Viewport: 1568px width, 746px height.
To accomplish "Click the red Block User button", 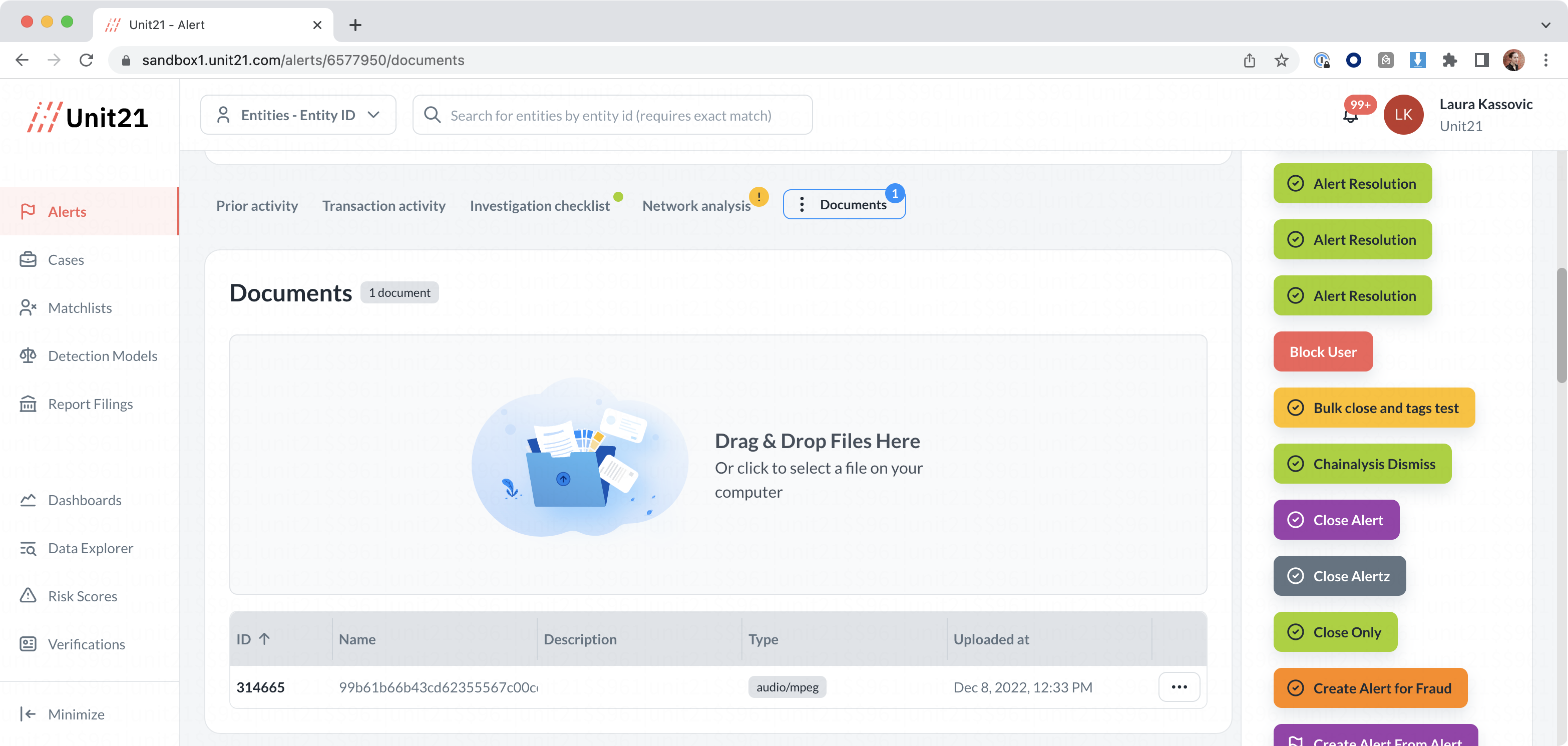I will click(1322, 352).
